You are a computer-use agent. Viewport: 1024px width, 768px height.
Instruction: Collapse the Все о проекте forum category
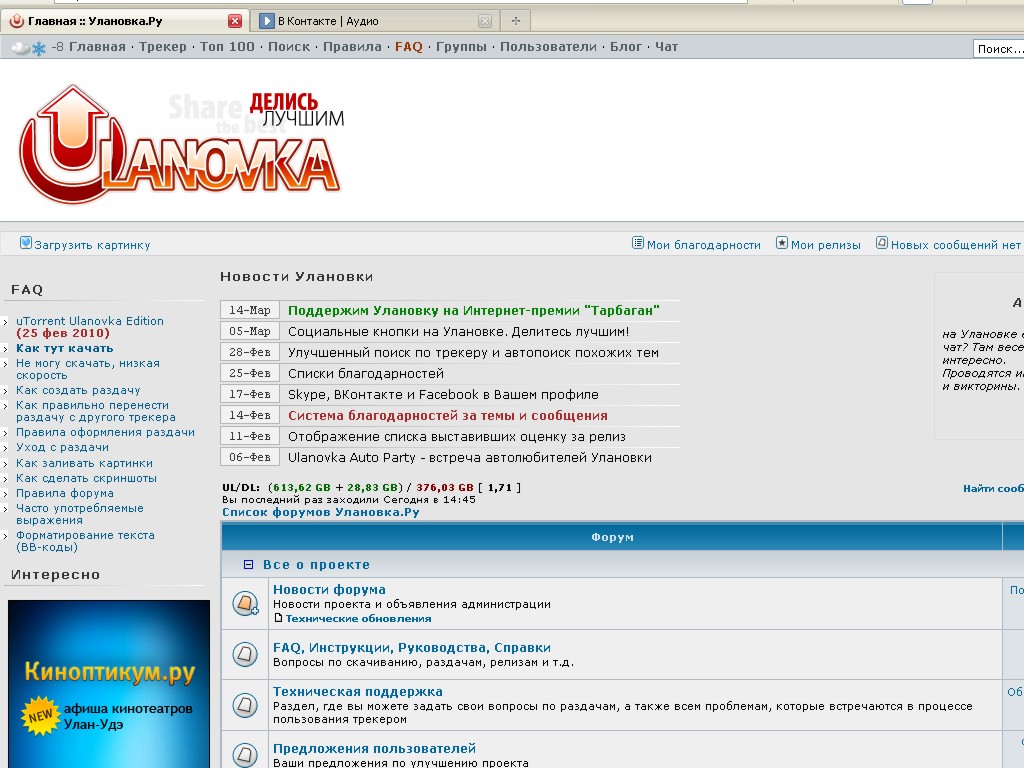point(249,565)
